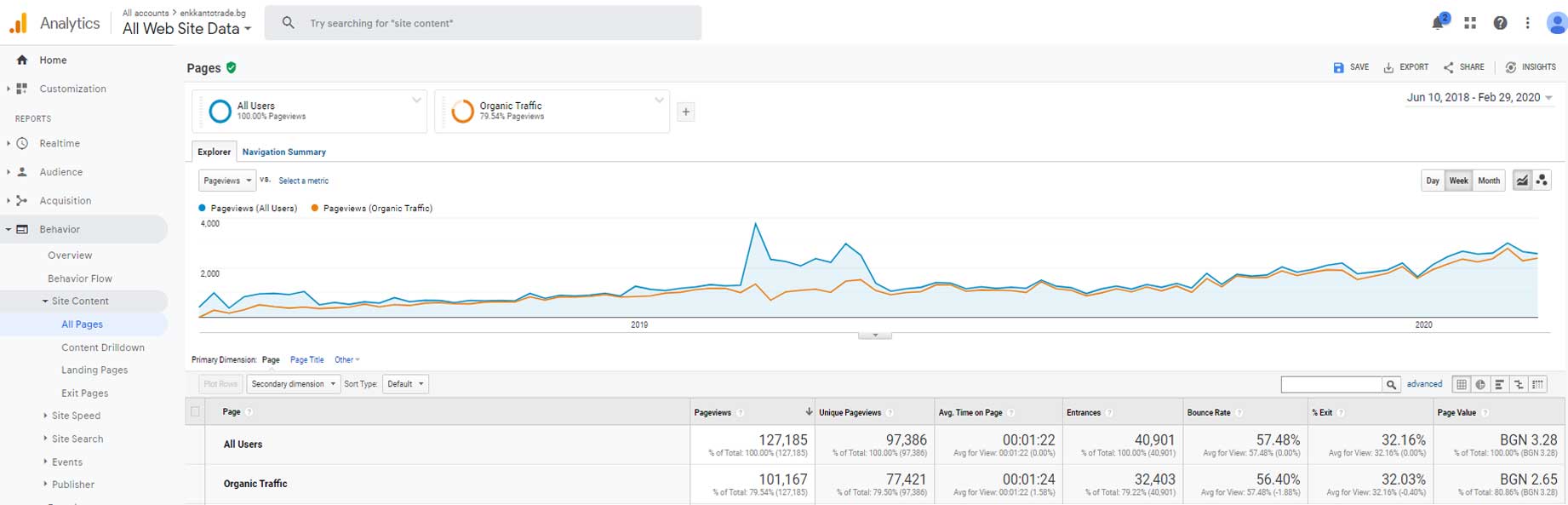Open the notifications bell
Viewport: 1568px width, 505px height.
[x=1439, y=23]
